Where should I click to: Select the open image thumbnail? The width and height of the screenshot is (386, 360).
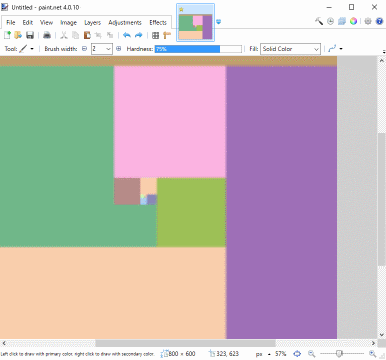(x=195, y=23)
